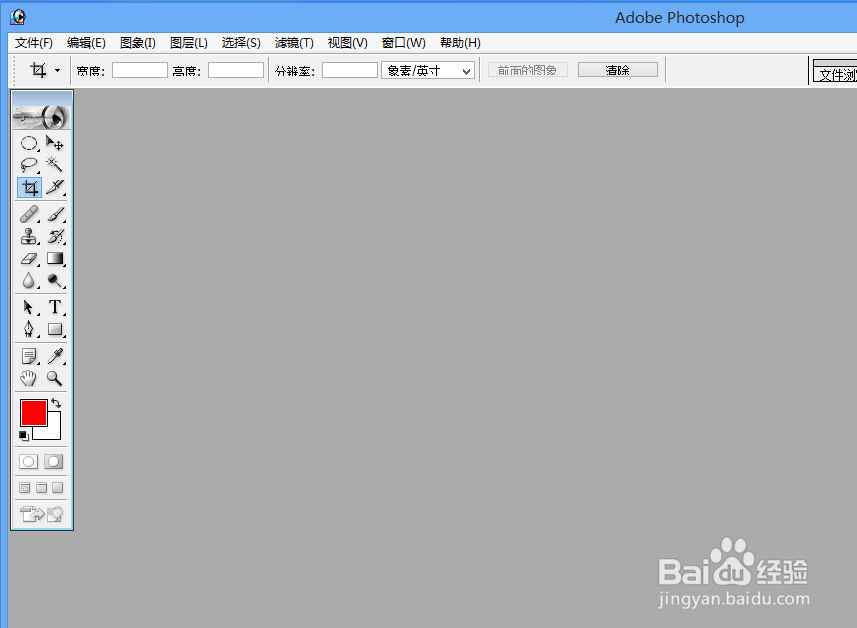
Task: Click the 高度 input field
Action: click(x=236, y=70)
